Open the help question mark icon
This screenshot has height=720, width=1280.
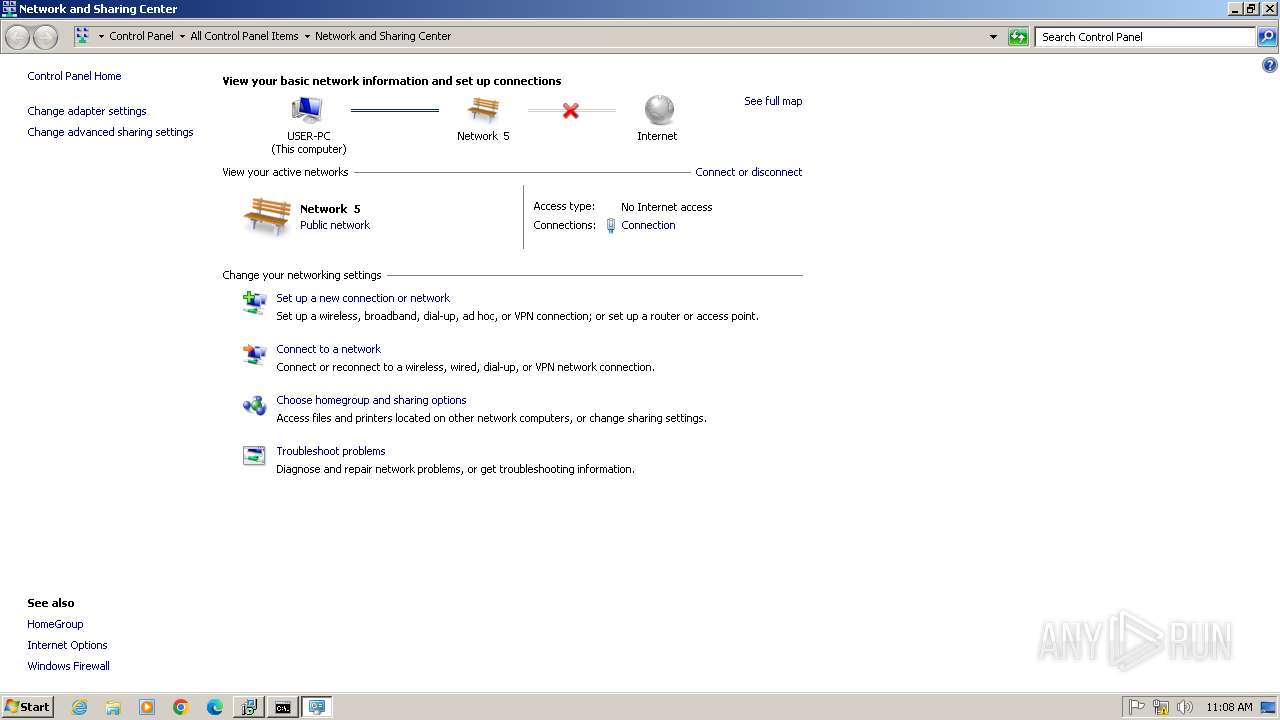point(1270,66)
